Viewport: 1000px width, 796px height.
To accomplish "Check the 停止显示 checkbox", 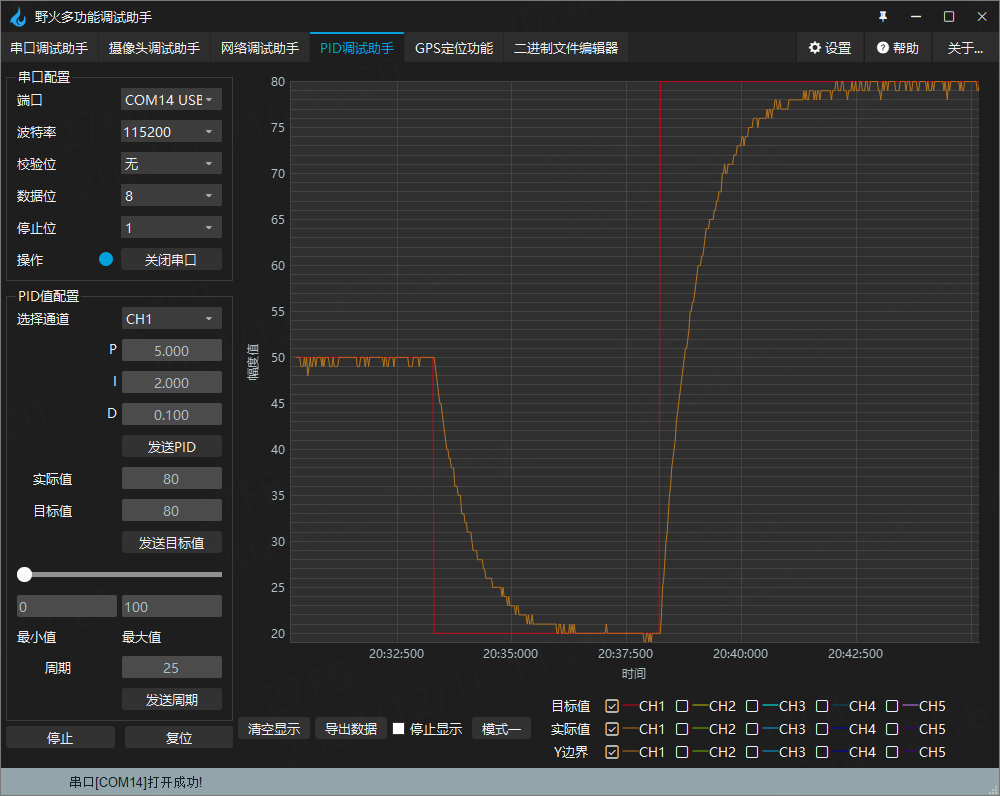I will tap(399, 728).
